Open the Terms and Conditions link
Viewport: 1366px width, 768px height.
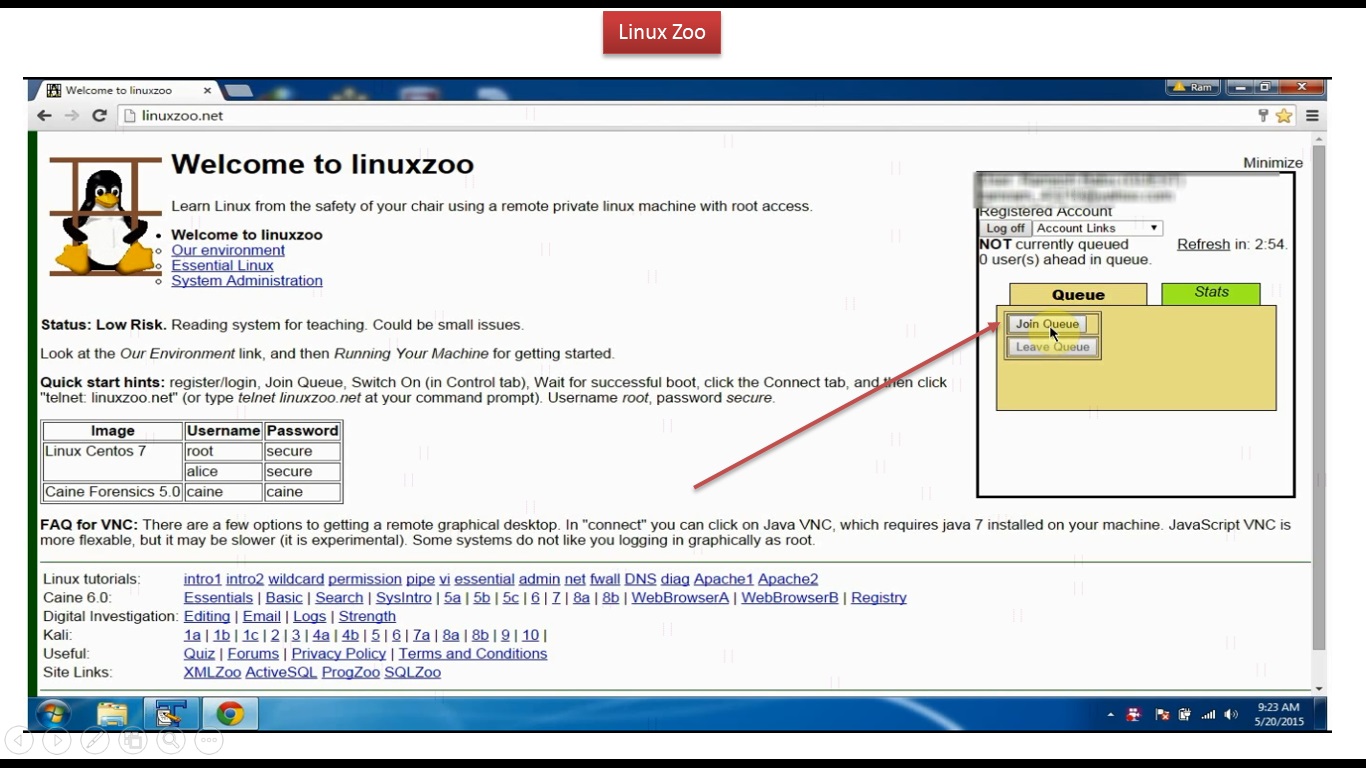473,654
